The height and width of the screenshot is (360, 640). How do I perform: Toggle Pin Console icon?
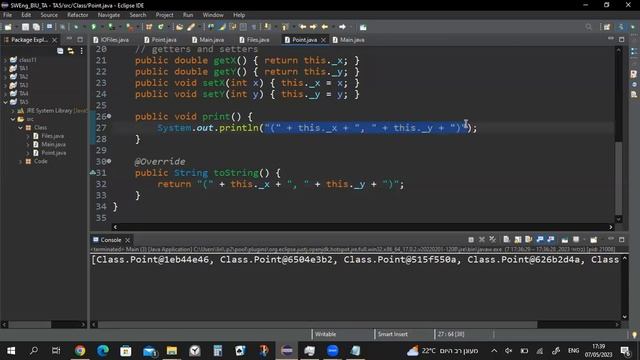coord(565,240)
